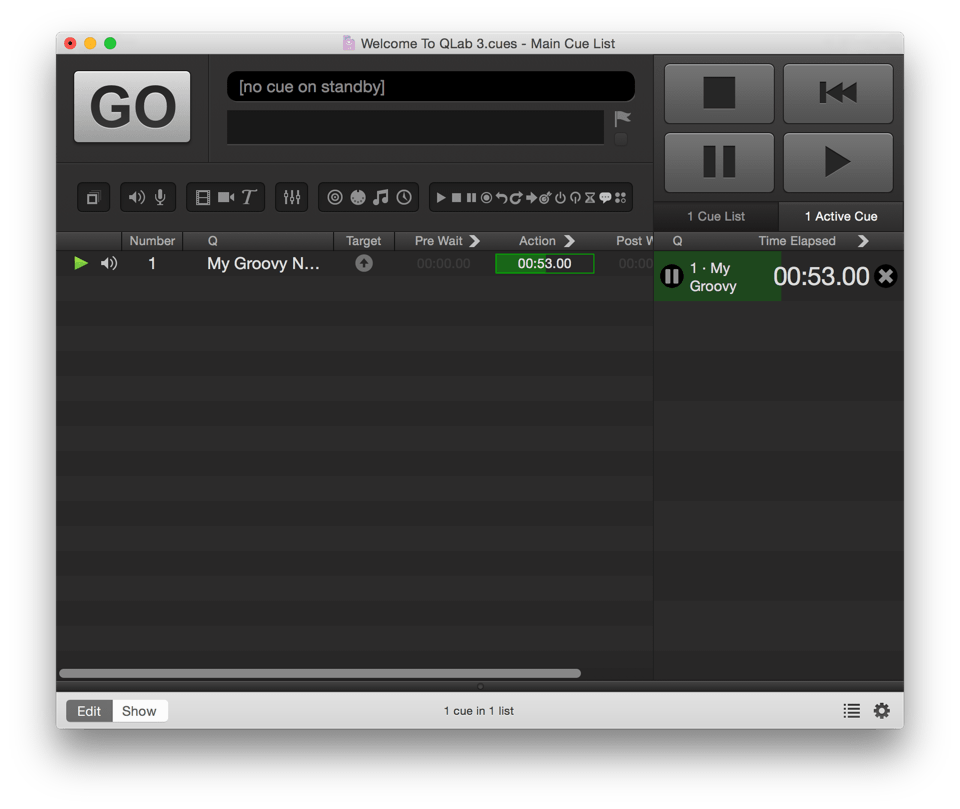Add a Mic cue from toolbar
960x809 pixels.
tap(160, 198)
